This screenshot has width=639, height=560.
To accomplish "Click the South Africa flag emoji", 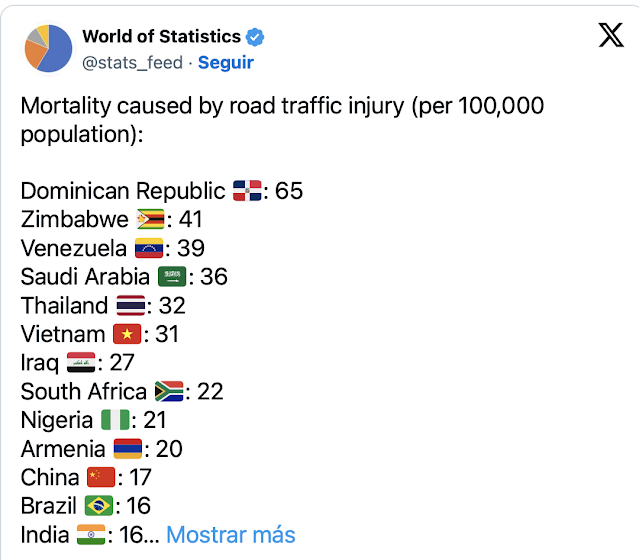I will (169, 391).
